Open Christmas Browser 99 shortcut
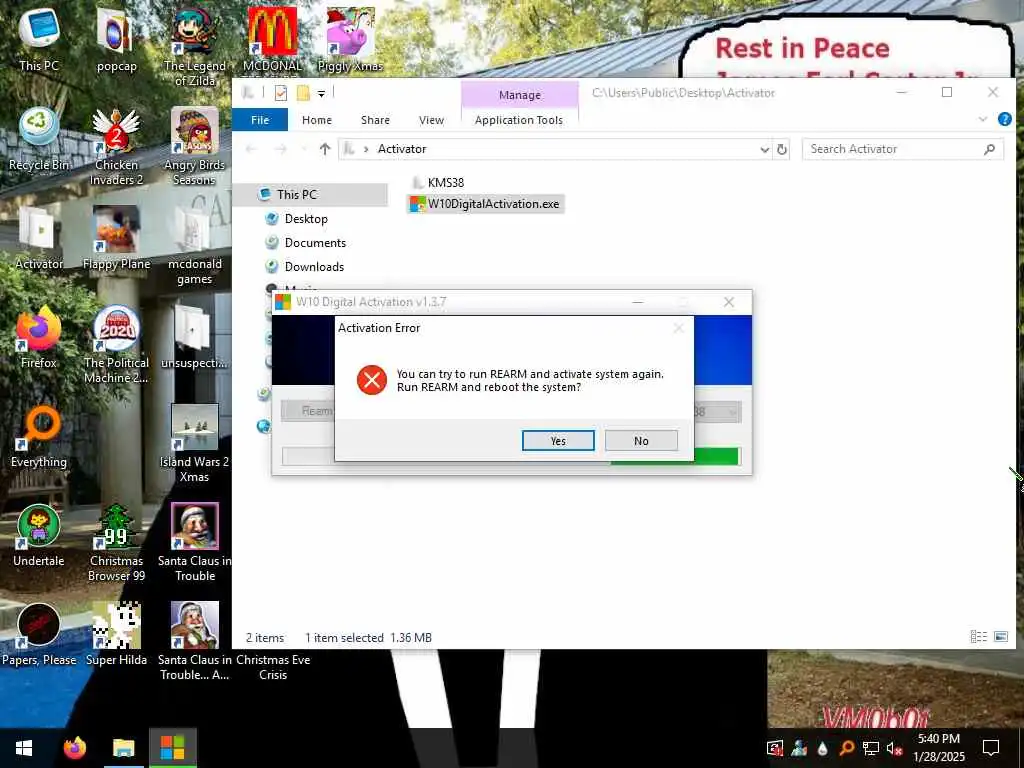This screenshot has width=1024, height=768. coord(116,542)
